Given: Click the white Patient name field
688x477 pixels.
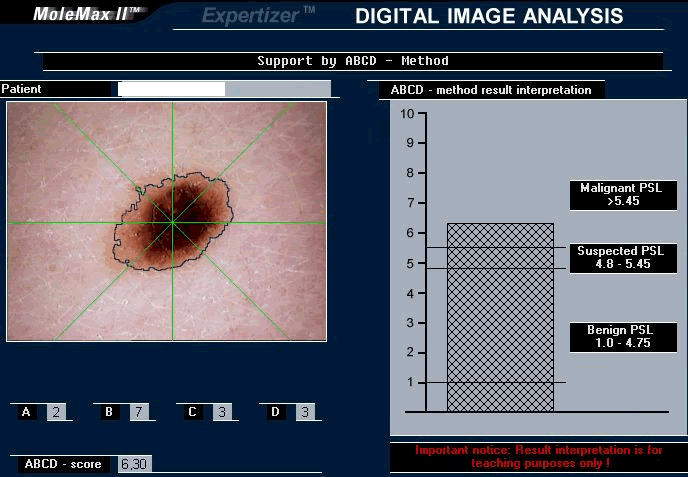Looking at the screenshot, I should coord(171,89).
